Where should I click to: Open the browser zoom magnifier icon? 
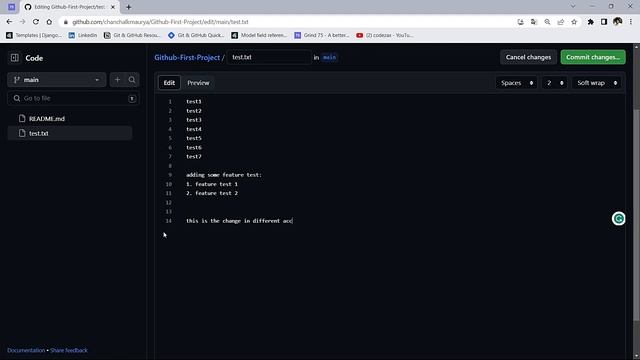click(547, 22)
